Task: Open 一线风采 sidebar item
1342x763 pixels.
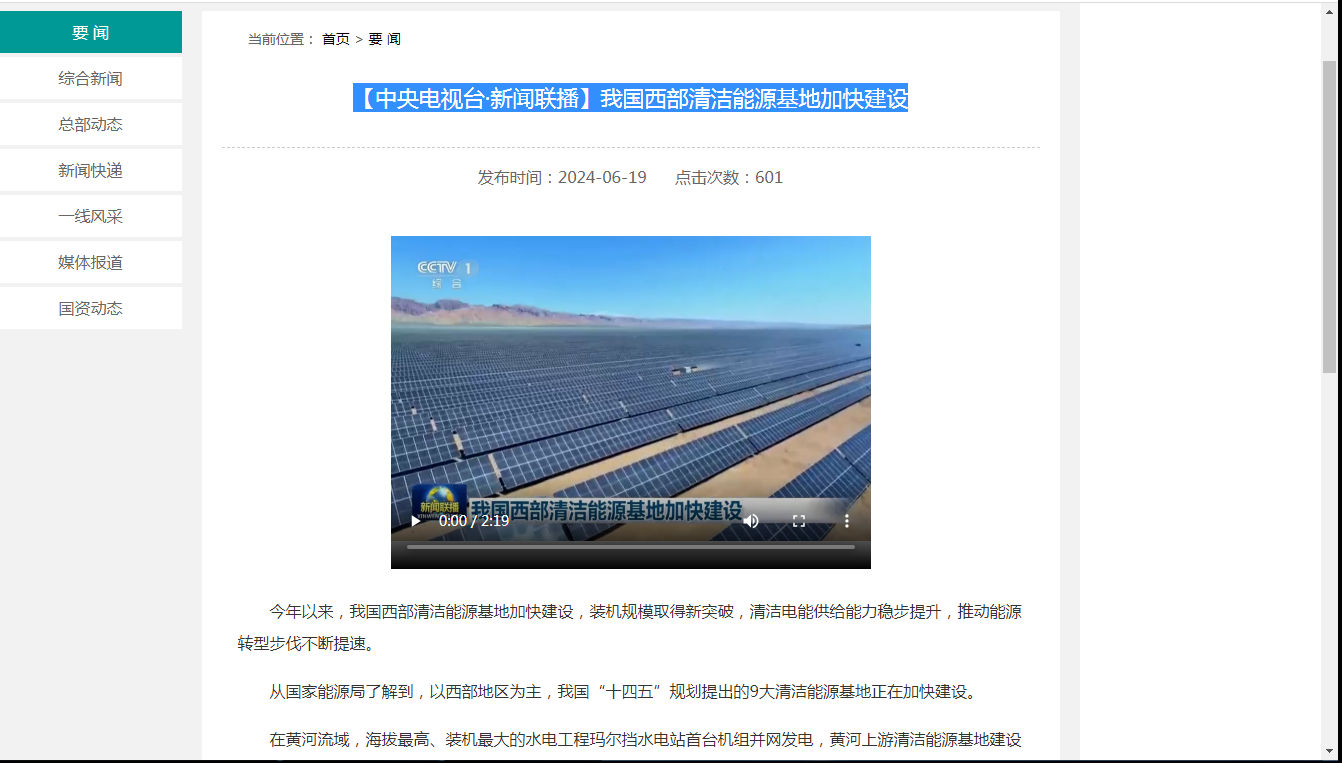Action: 91,216
